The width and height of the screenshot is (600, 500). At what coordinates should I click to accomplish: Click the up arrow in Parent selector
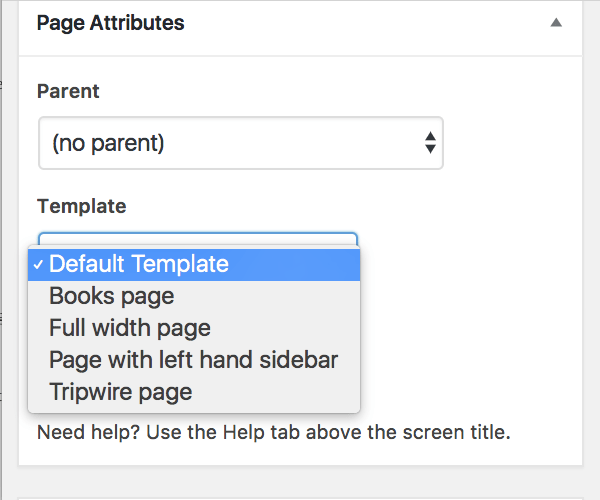(x=430, y=136)
